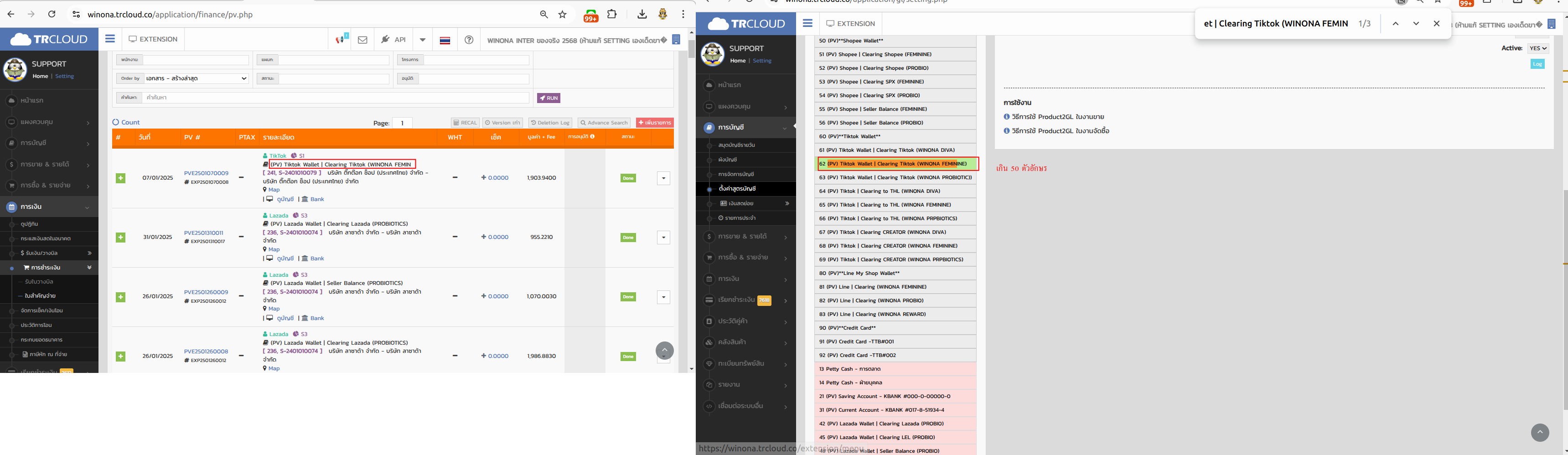Select formula 83 Line Clearing WINONA REWARD
Image resolution: width=1568 pixels, height=455 pixels.
pos(895,314)
